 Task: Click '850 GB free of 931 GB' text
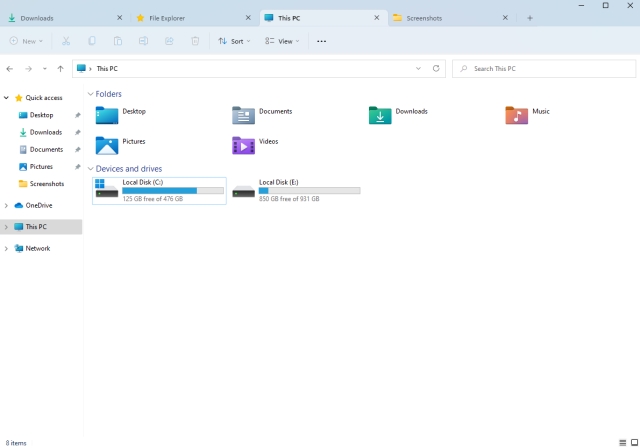click(289, 199)
